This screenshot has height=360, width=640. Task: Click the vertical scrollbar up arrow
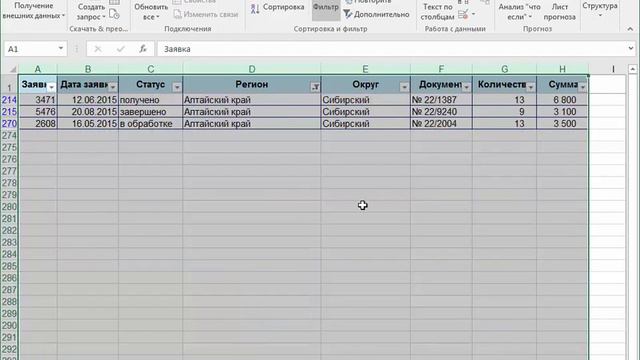(633, 69)
